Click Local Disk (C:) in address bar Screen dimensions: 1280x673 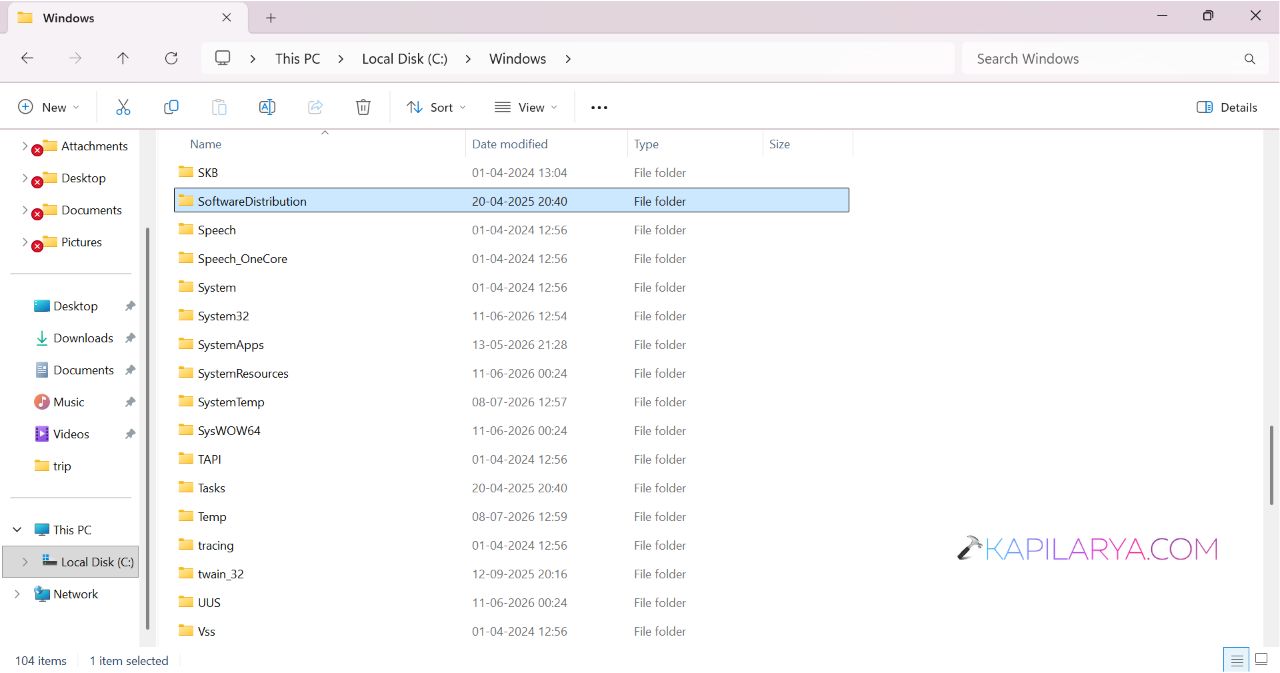pyautogui.click(x=405, y=59)
